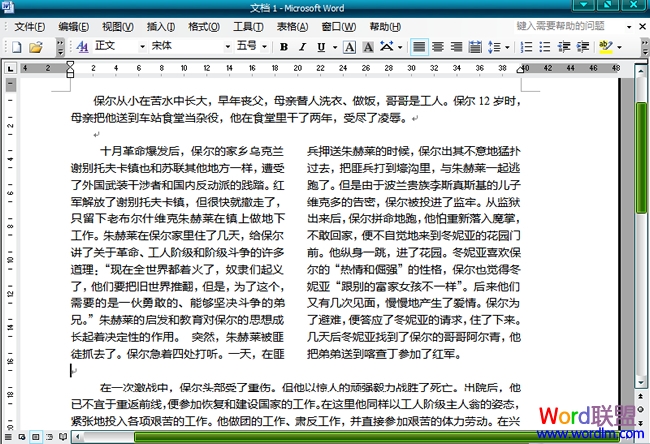Open the Styles and Formatting pane icon
Viewport: 650px width, 444px height.
point(83,47)
